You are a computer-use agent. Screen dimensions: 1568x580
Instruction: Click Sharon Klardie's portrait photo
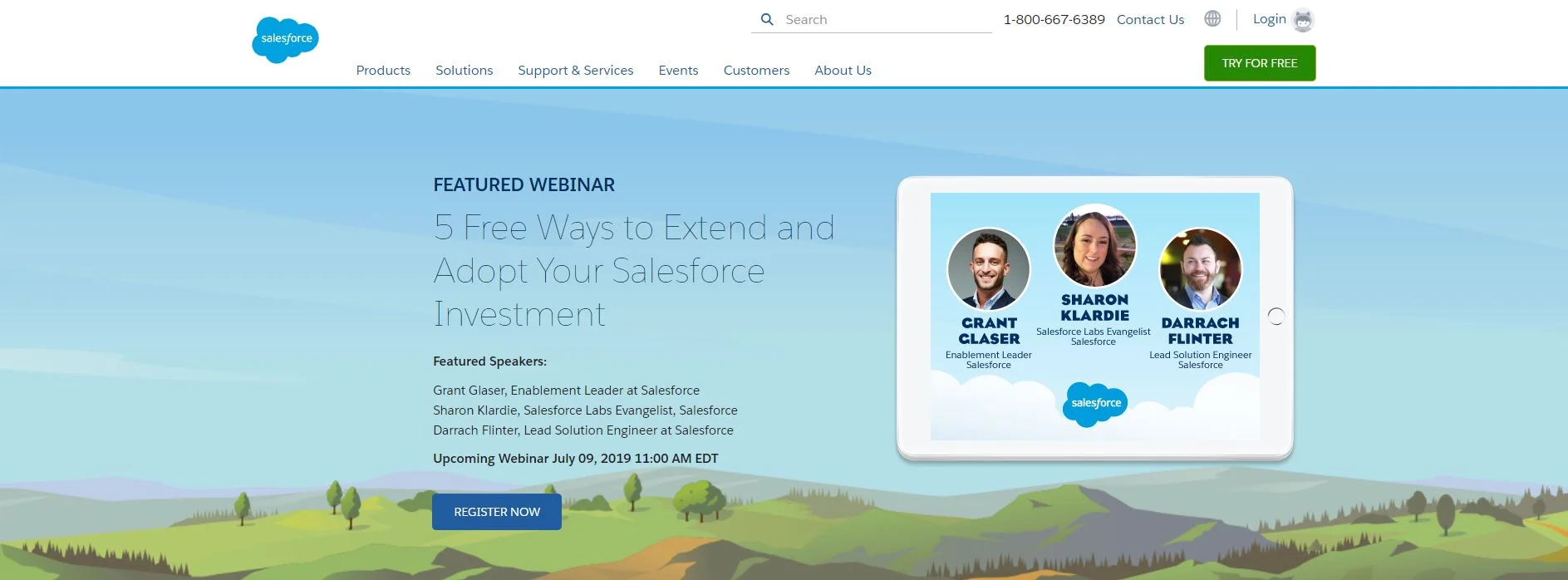click(1095, 246)
